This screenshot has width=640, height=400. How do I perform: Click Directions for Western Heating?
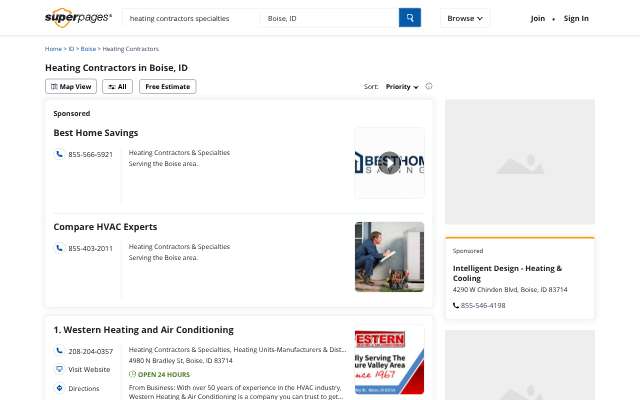click(84, 388)
